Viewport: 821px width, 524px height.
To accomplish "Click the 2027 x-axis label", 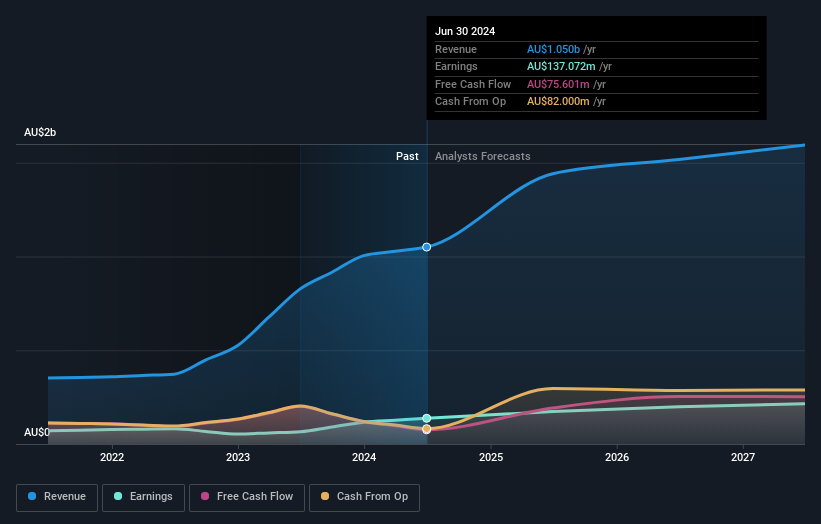I will coord(743,458).
